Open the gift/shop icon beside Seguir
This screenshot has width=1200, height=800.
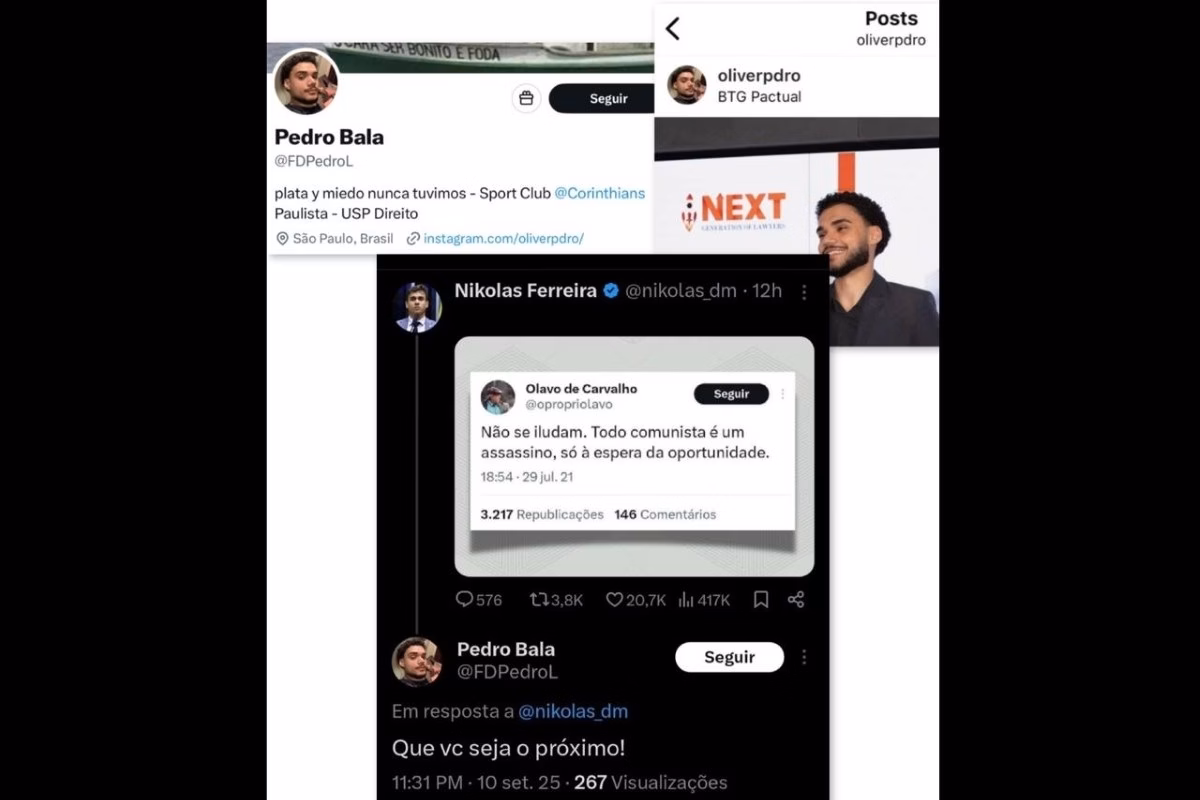point(526,98)
